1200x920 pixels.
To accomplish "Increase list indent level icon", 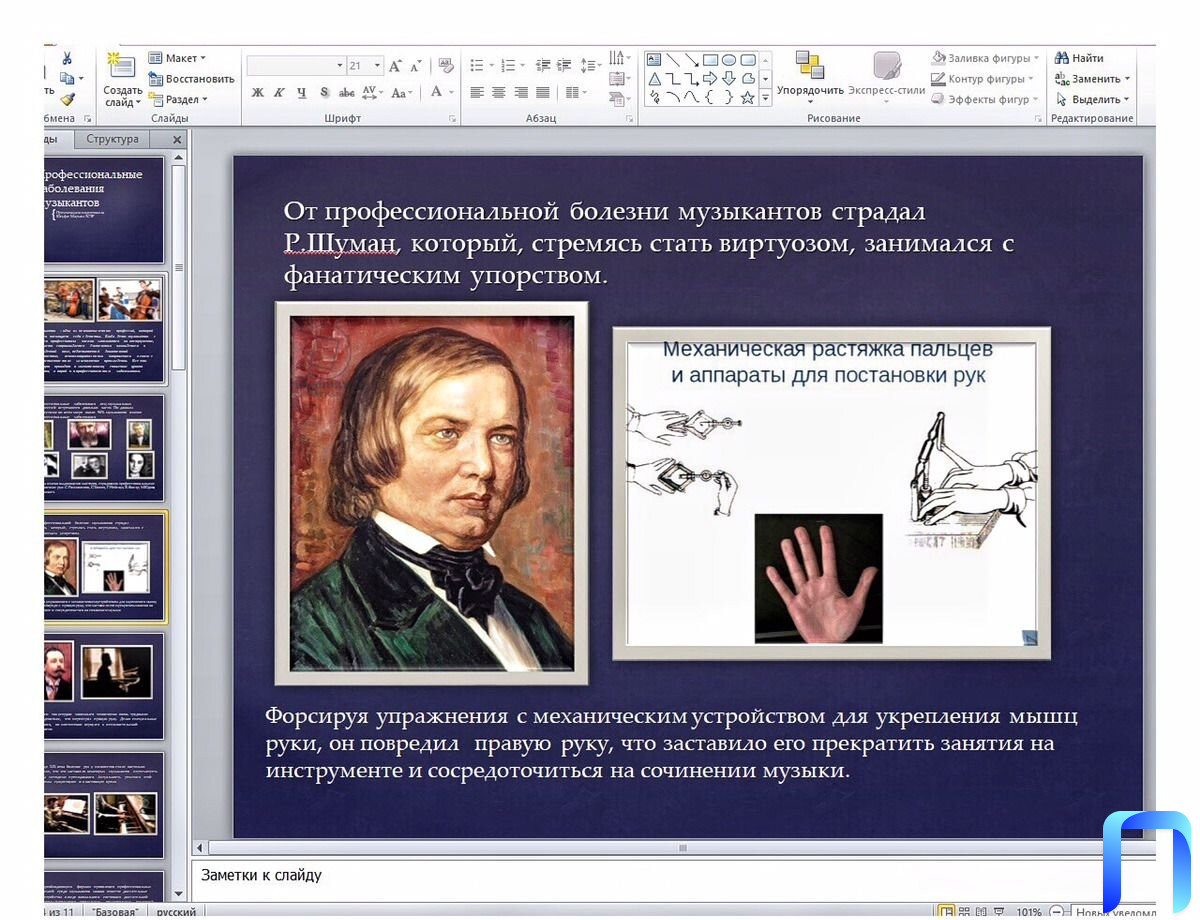I will (565, 65).
